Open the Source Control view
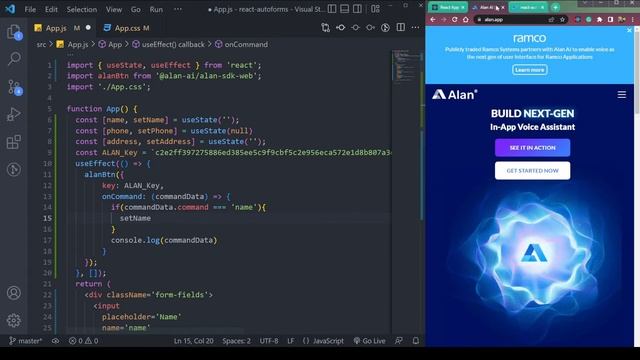The image size is (640, 360). pos(14,87)
